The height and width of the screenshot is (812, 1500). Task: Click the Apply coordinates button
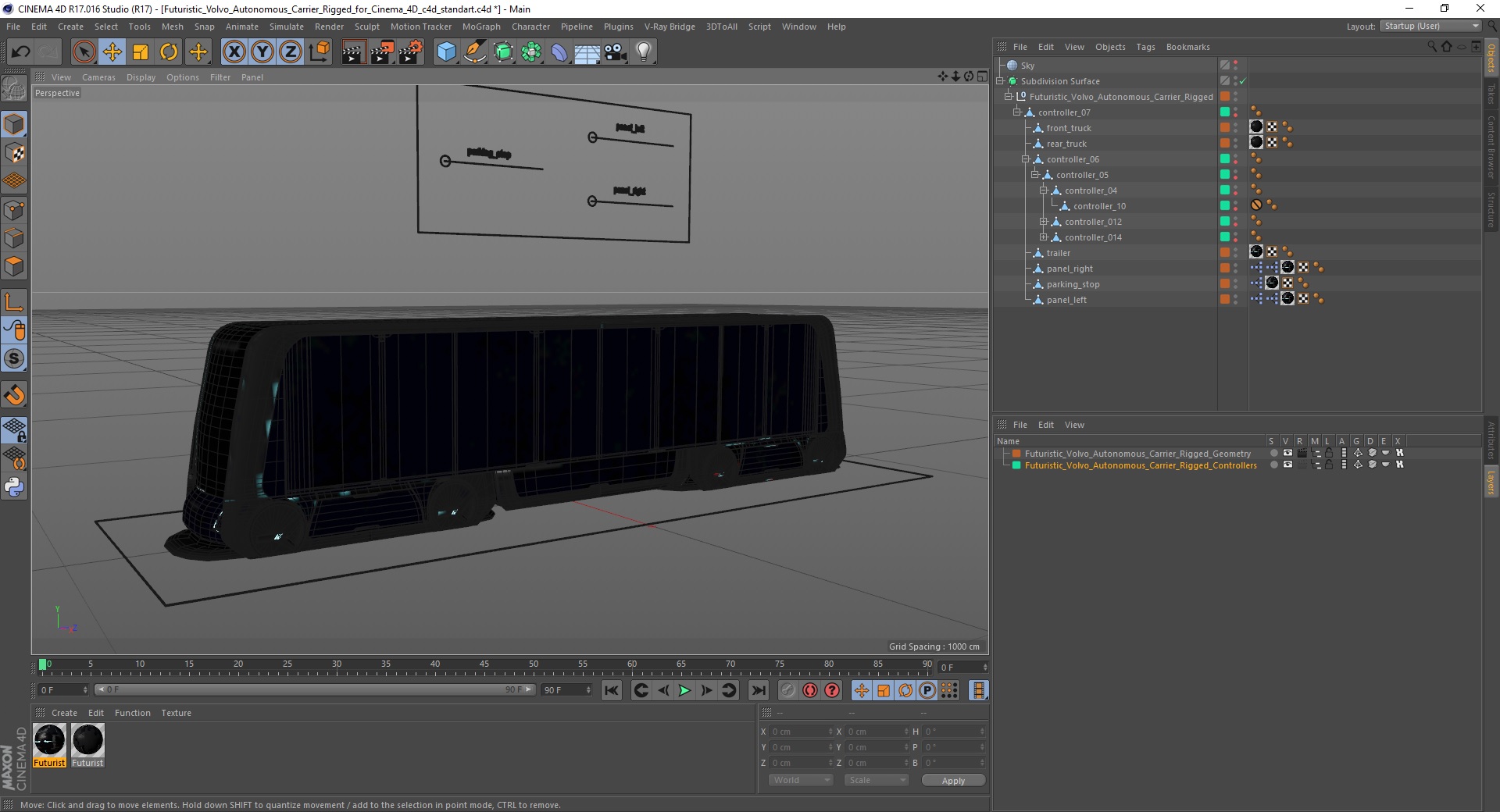point(953,781)
